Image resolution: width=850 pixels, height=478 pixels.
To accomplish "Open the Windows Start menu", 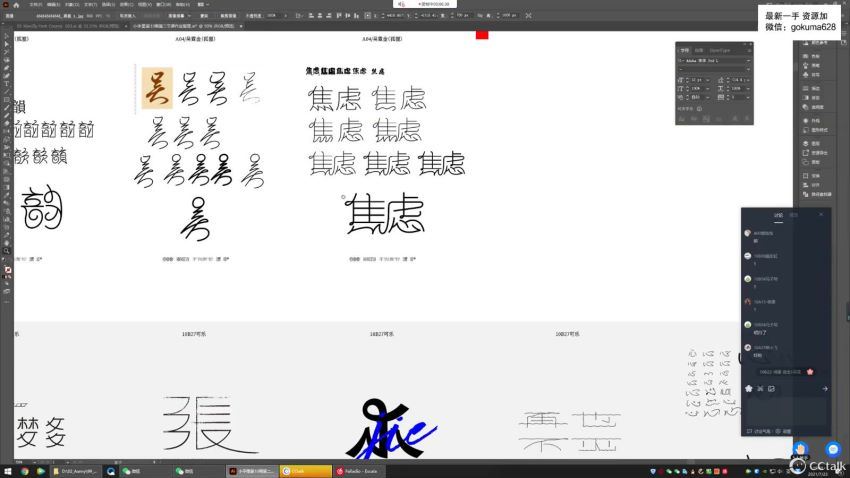I will point(7,471).
